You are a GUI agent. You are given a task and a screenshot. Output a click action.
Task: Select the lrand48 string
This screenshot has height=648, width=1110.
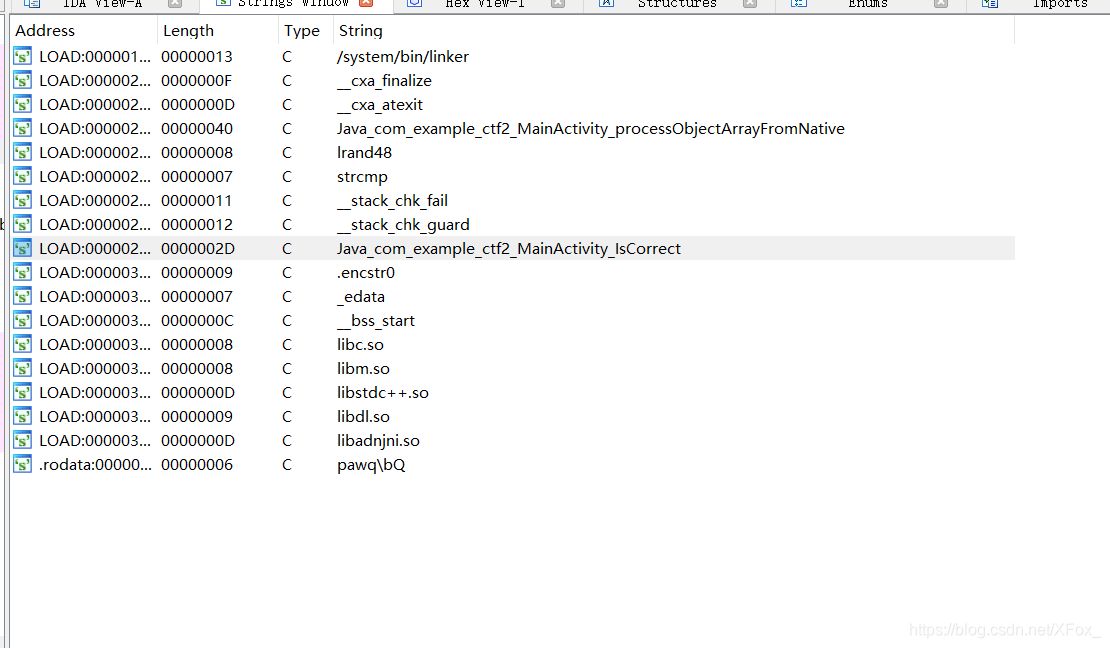click(365, 153)
